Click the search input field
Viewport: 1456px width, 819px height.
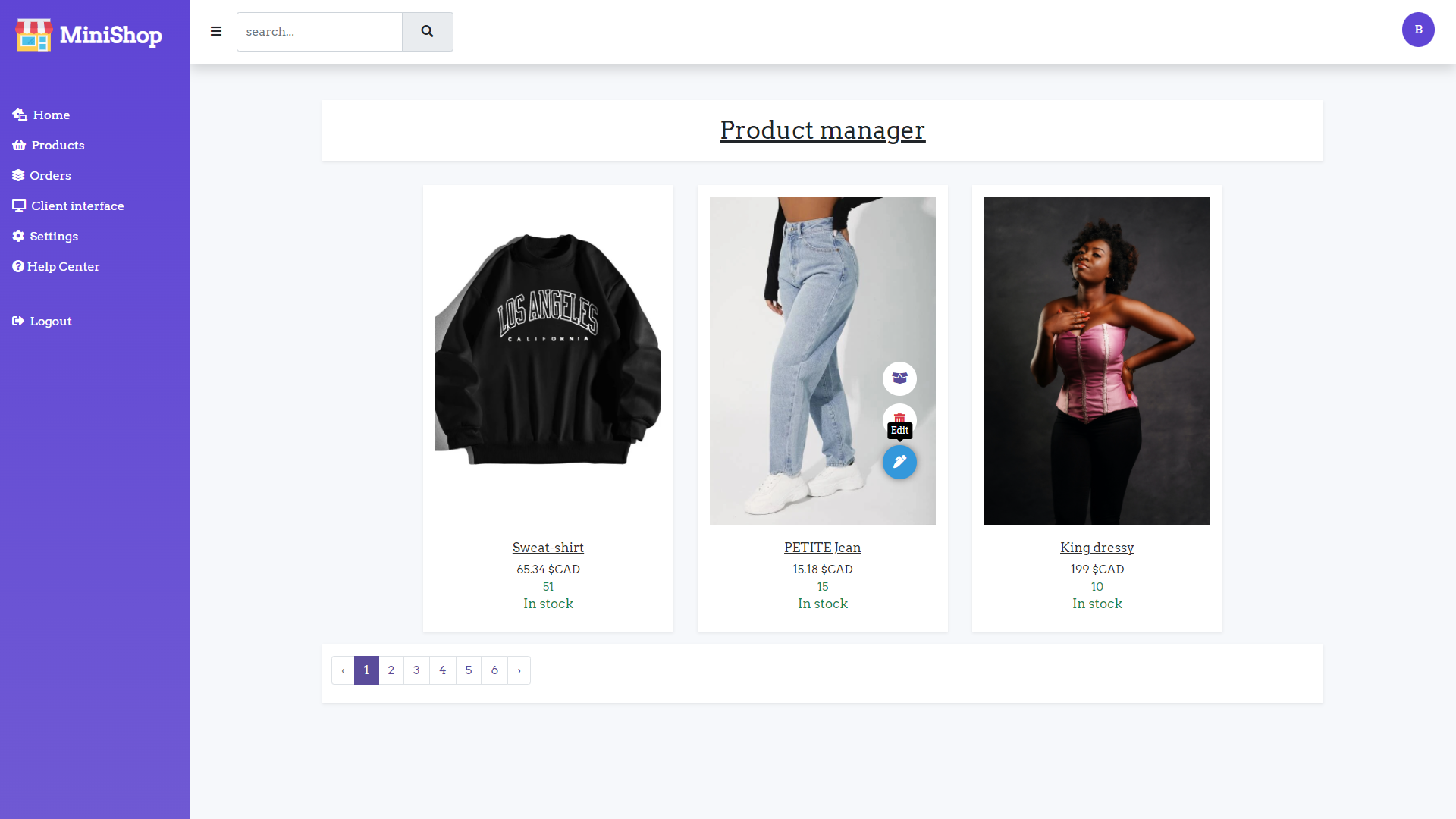[x=319, y=31]
